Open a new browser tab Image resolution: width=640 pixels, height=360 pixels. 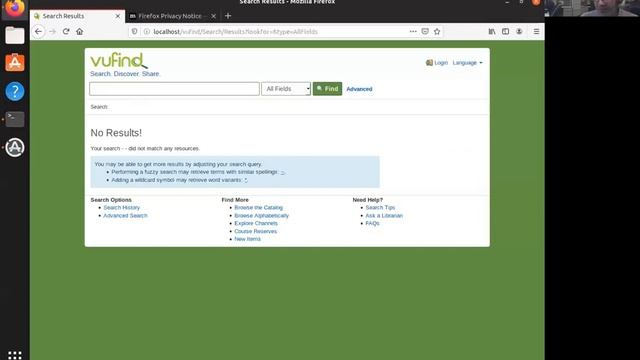pos(228,16)
